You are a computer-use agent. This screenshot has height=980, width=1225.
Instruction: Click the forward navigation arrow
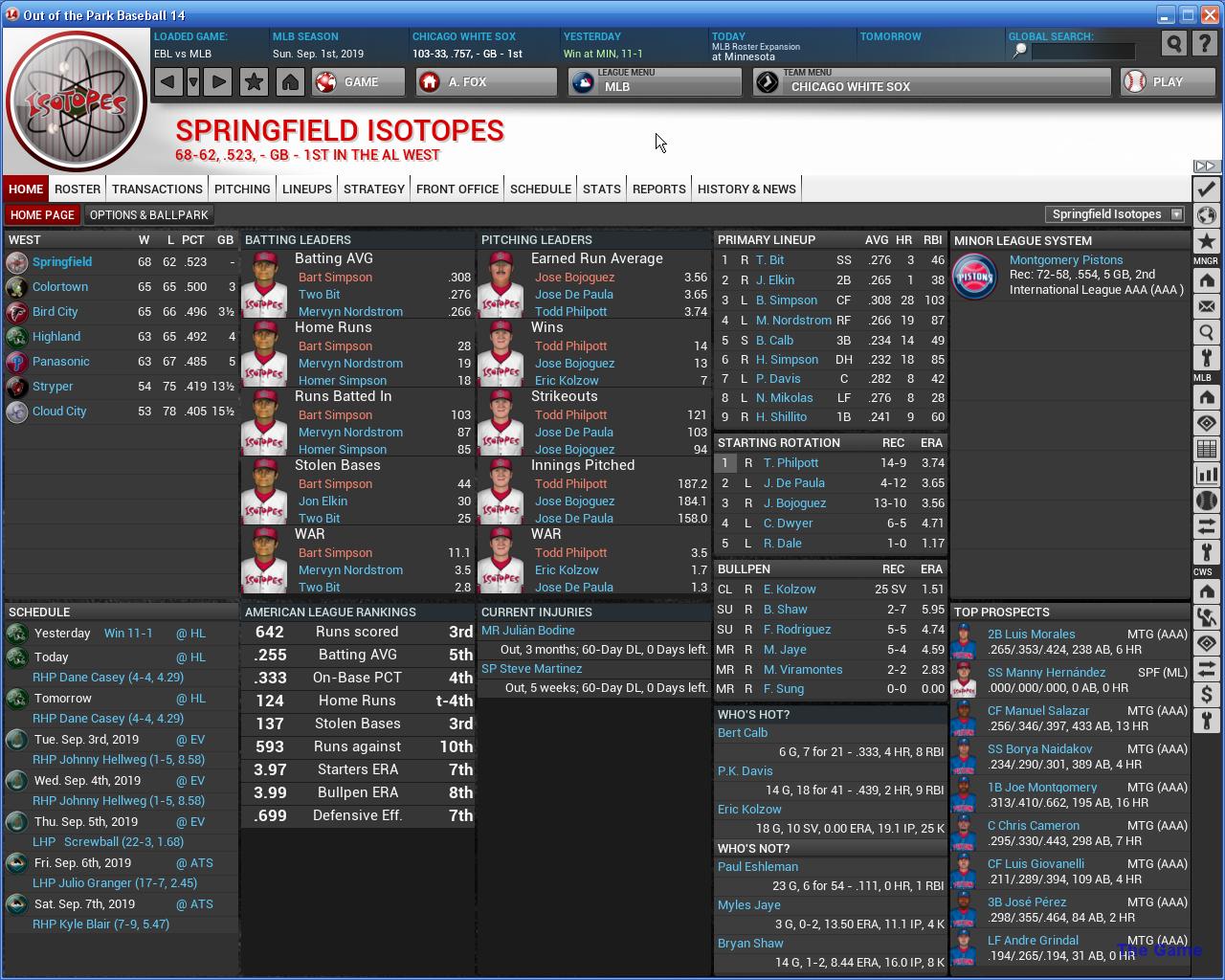pos(218,82)
